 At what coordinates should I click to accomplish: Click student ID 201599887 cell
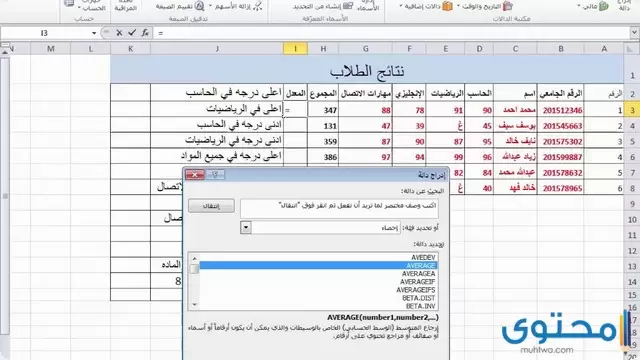tap(560, 157)
